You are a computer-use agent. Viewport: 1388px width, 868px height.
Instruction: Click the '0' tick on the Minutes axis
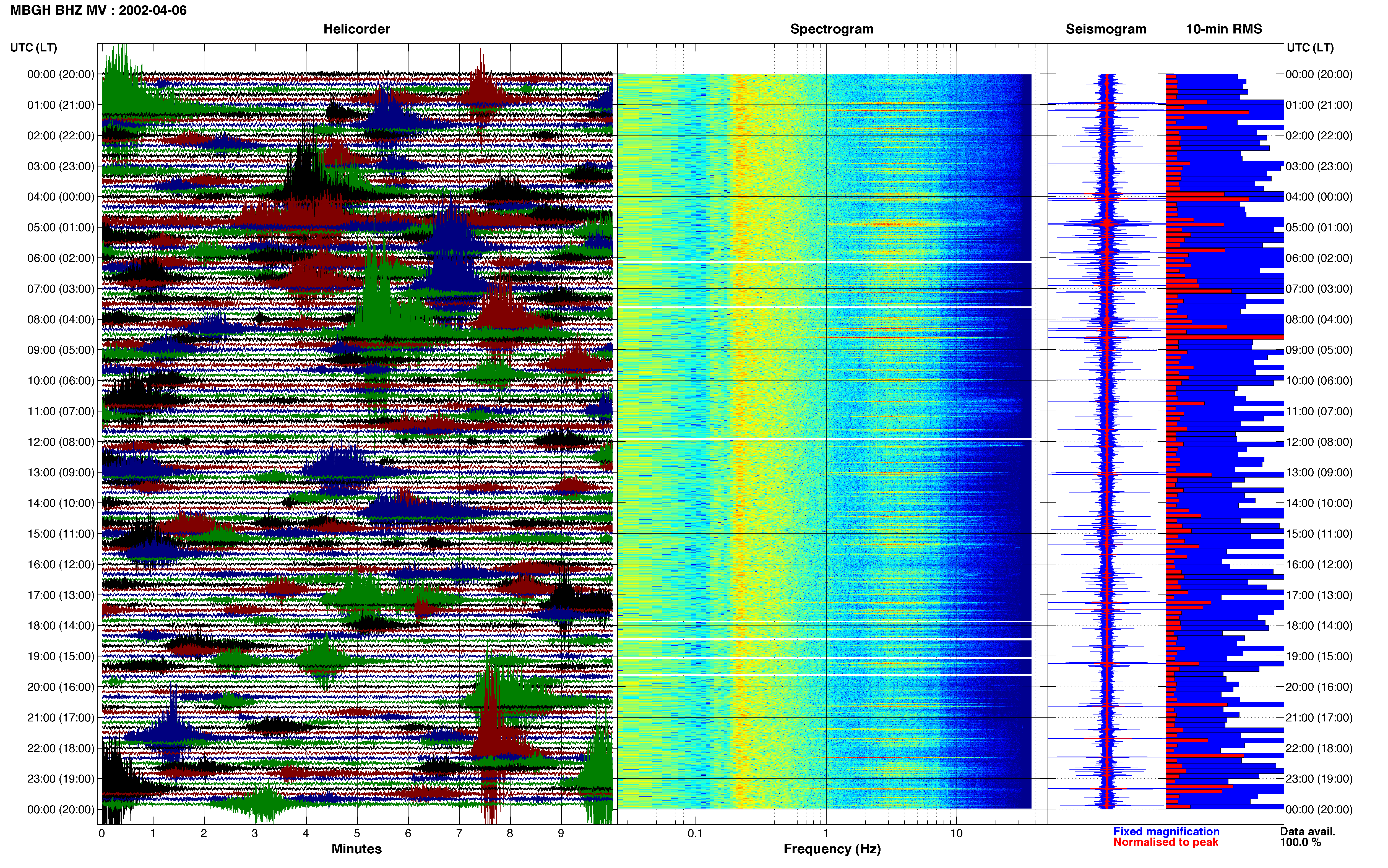tap(101, 833)
